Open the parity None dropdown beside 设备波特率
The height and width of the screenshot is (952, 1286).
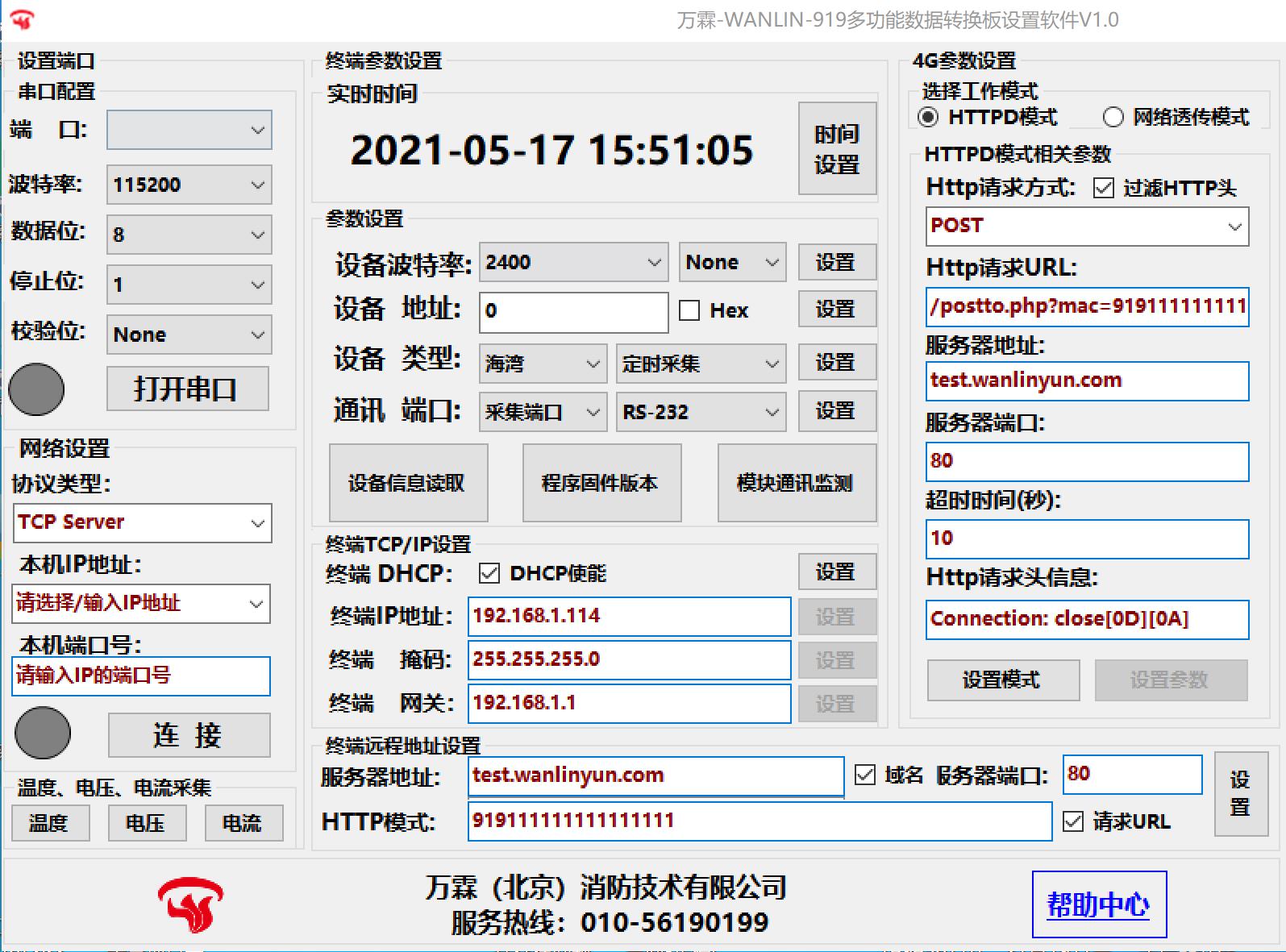[733, 262]
